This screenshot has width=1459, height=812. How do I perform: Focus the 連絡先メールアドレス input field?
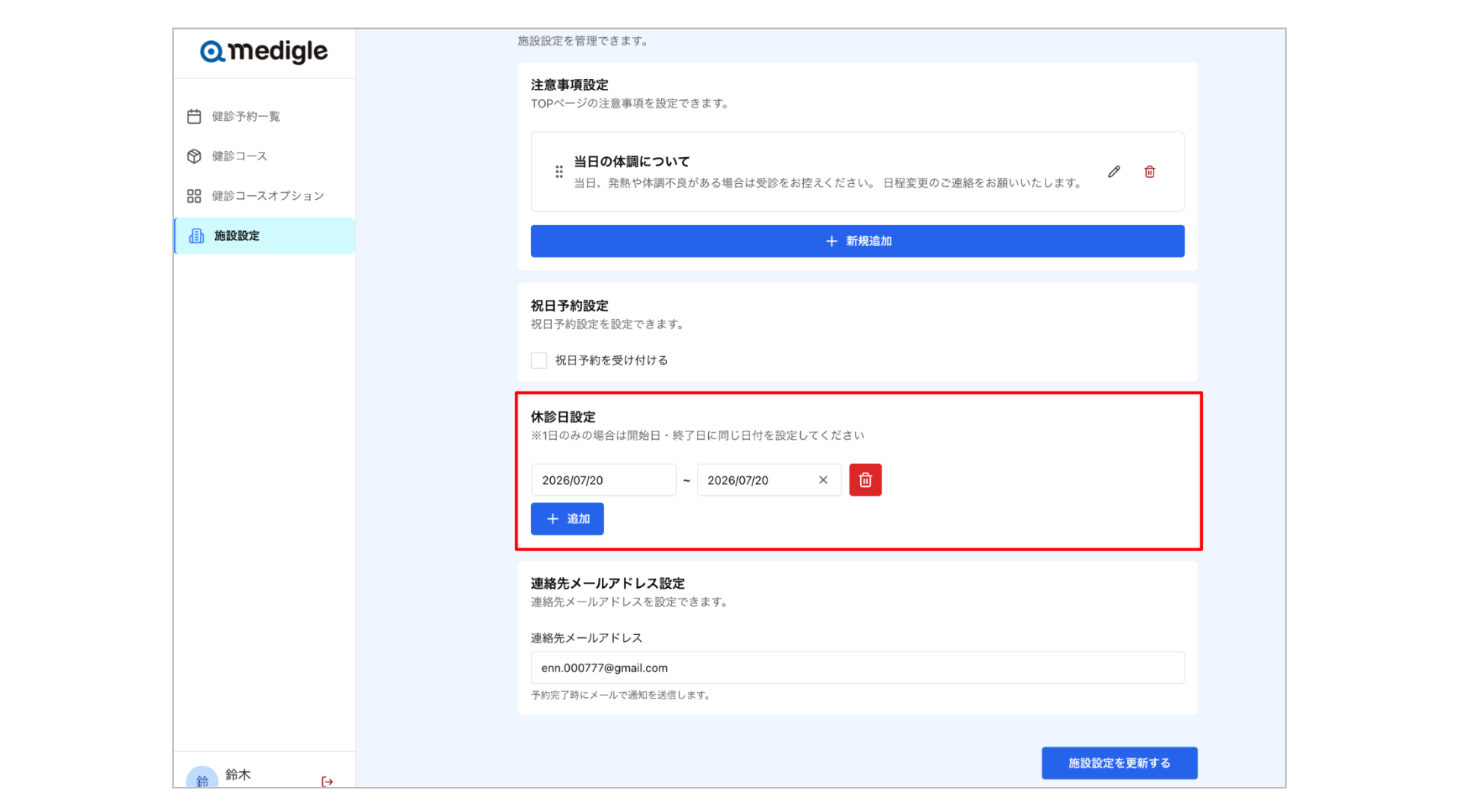pos(857,668)
